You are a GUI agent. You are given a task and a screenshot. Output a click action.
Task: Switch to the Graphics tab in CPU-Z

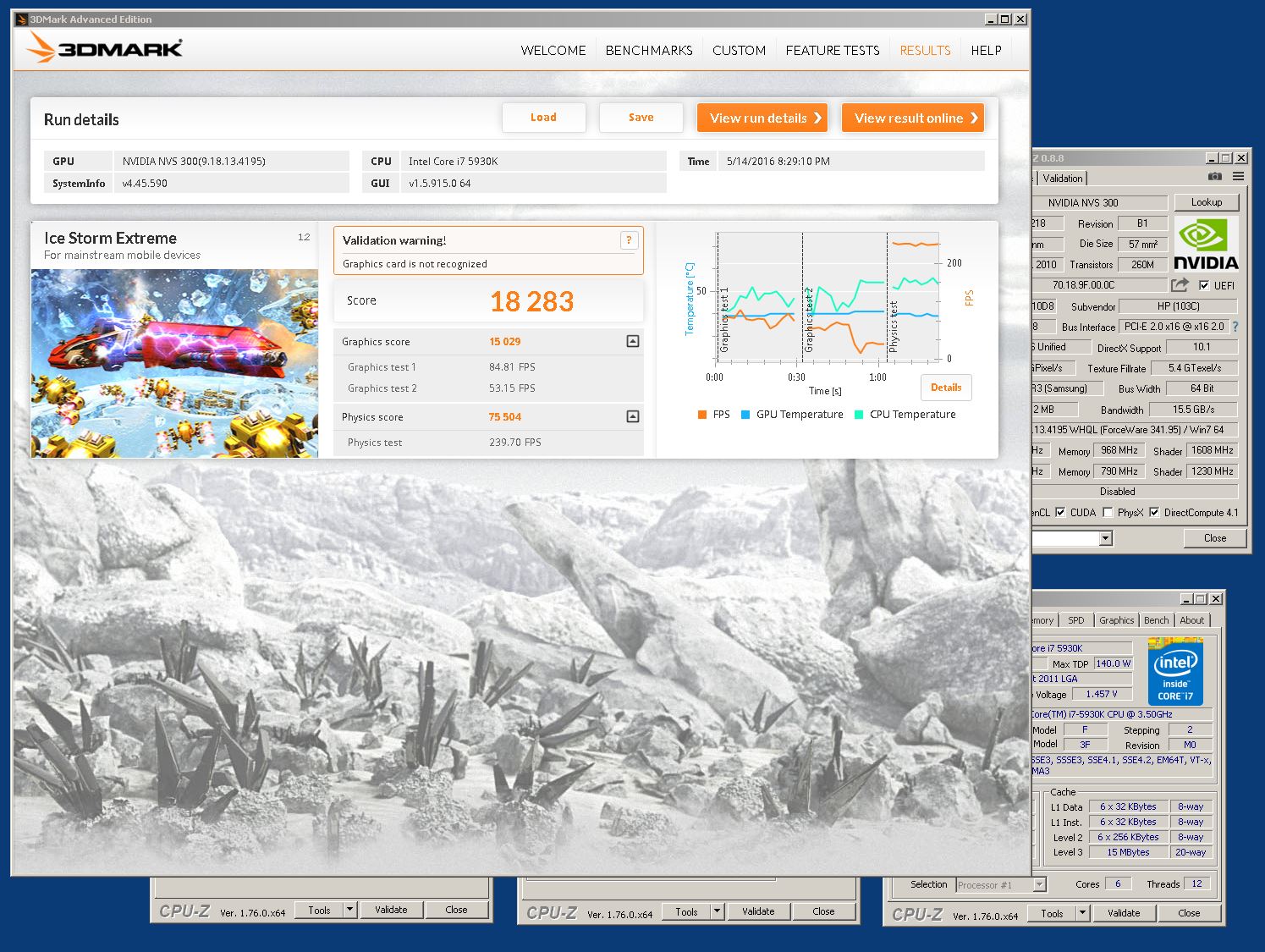[1116, 620]
